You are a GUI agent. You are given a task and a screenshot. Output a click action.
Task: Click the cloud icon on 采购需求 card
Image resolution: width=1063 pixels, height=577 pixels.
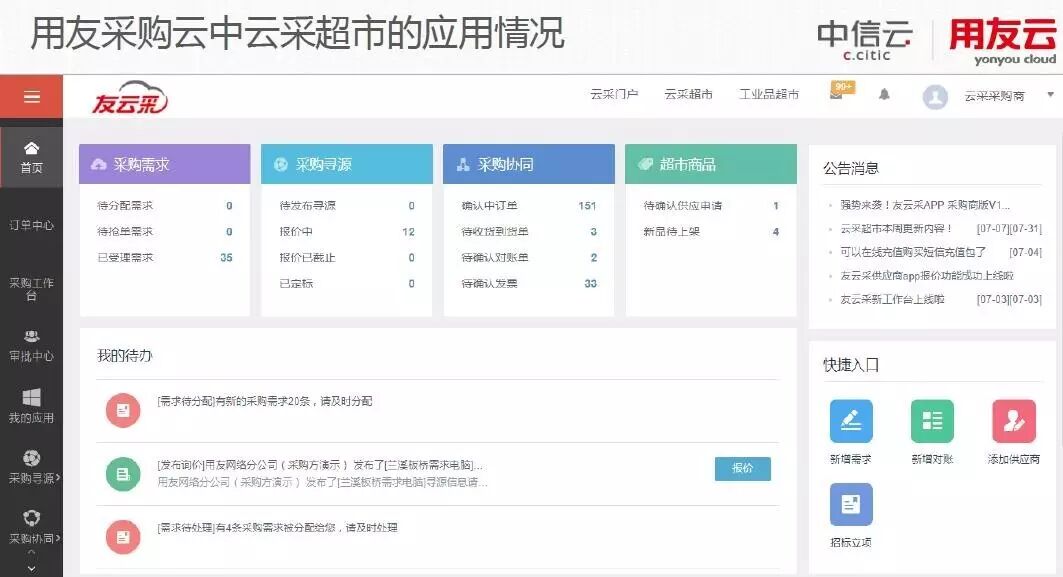tap(99, 164)
